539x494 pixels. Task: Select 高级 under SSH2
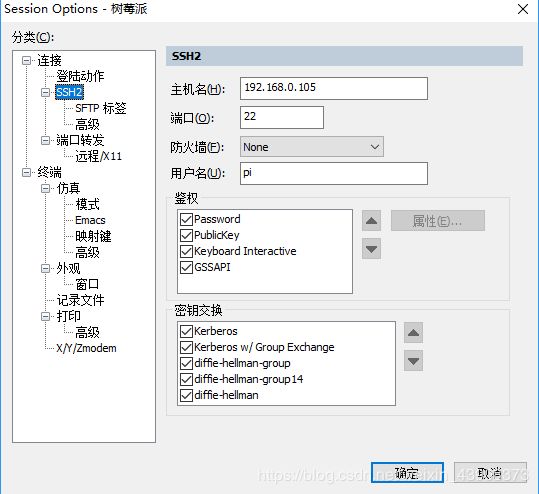[87, 124]
